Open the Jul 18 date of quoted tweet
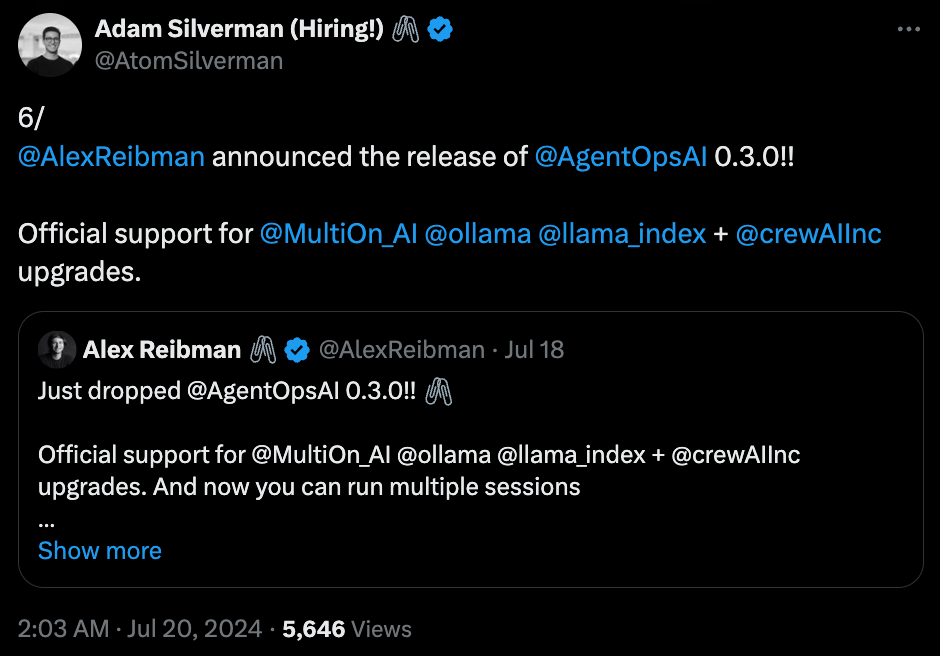Viewport: 940px width, 656px height. pyautogui.click(x=534, y=350)
